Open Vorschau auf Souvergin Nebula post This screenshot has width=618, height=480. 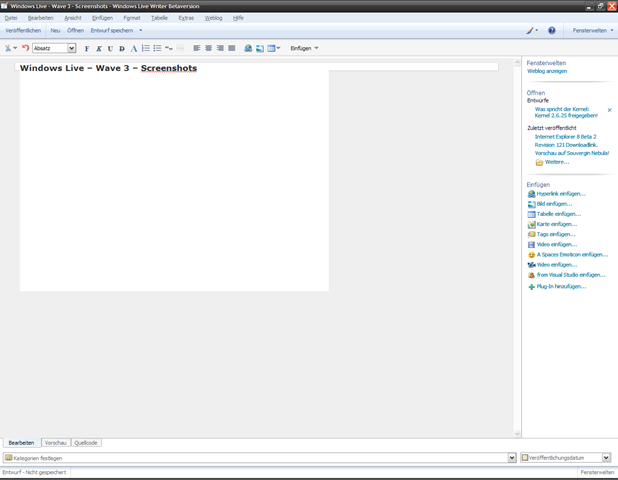click(572, 153)
